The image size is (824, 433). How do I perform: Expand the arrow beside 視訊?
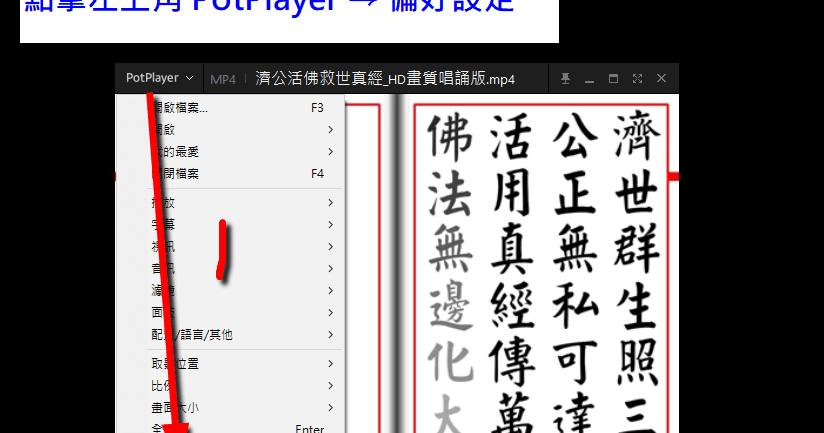(x=331, y=246)
